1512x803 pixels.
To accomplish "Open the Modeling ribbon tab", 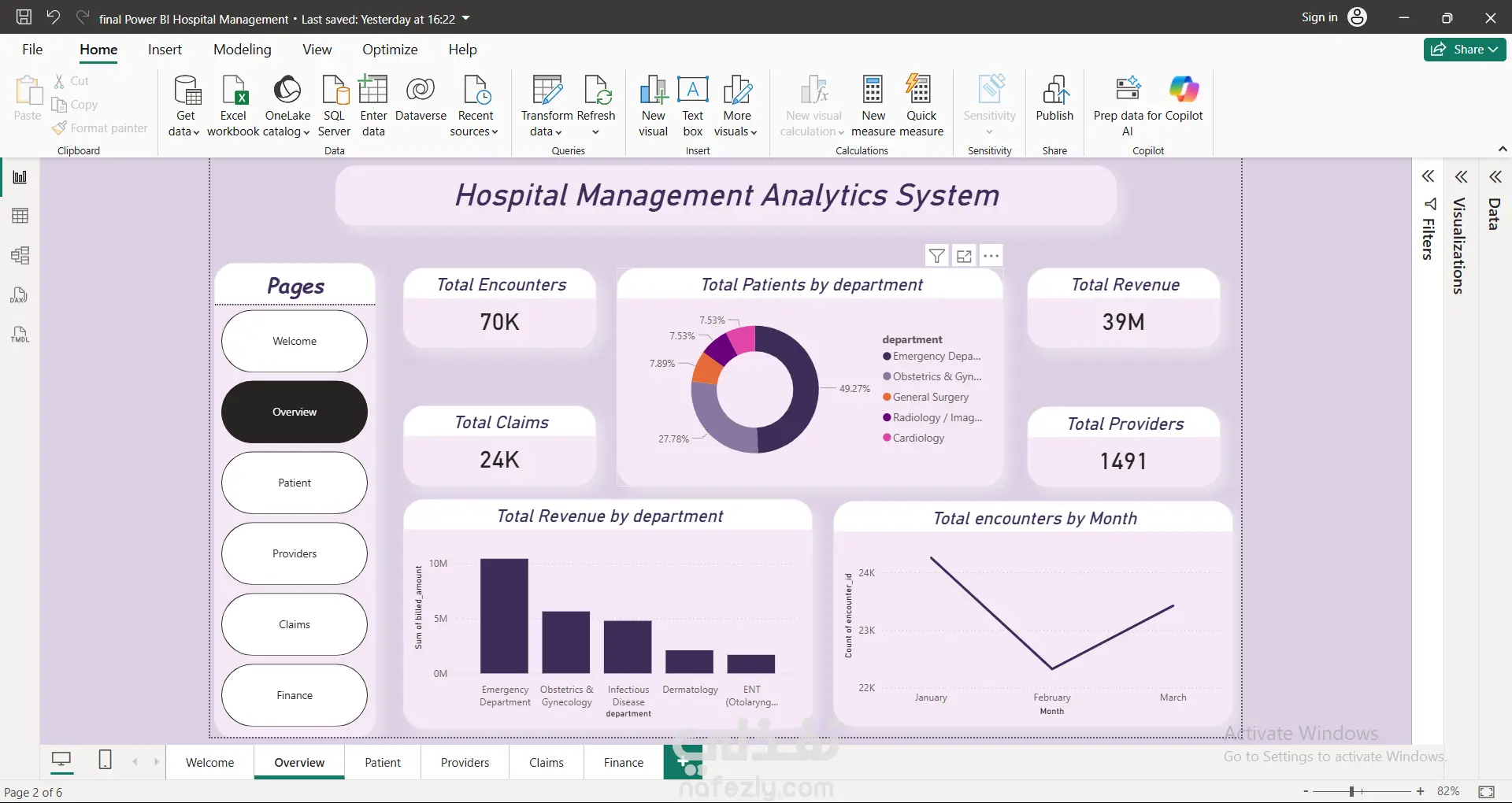I will tap(242, 50).
